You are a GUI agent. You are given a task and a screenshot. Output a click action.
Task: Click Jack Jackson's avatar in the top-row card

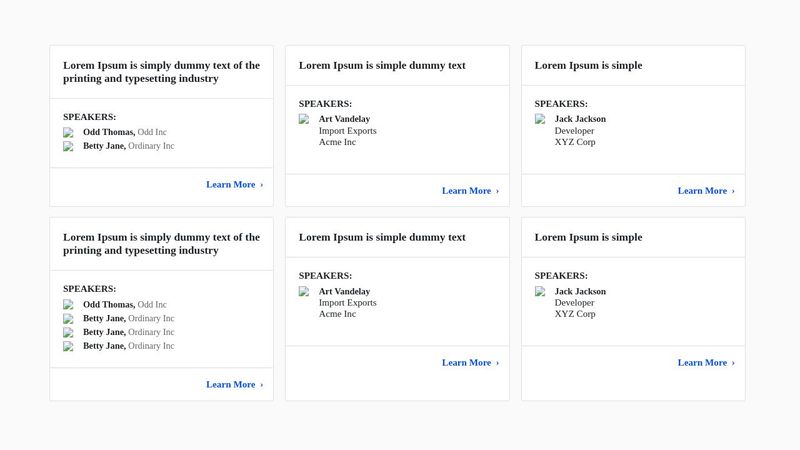coord(540,119)
